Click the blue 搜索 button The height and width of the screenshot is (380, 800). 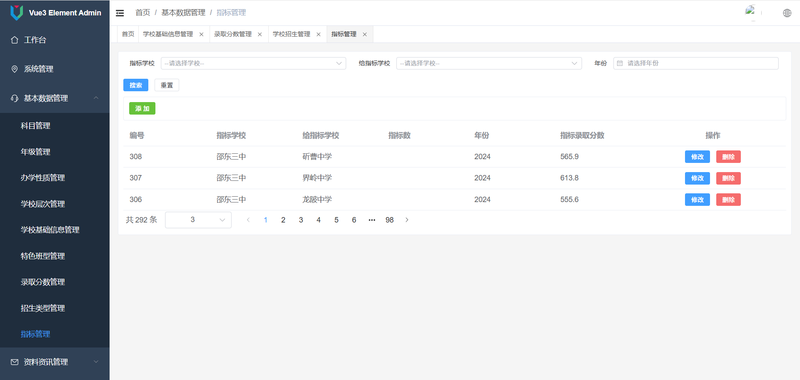click(x=136, y=85)
